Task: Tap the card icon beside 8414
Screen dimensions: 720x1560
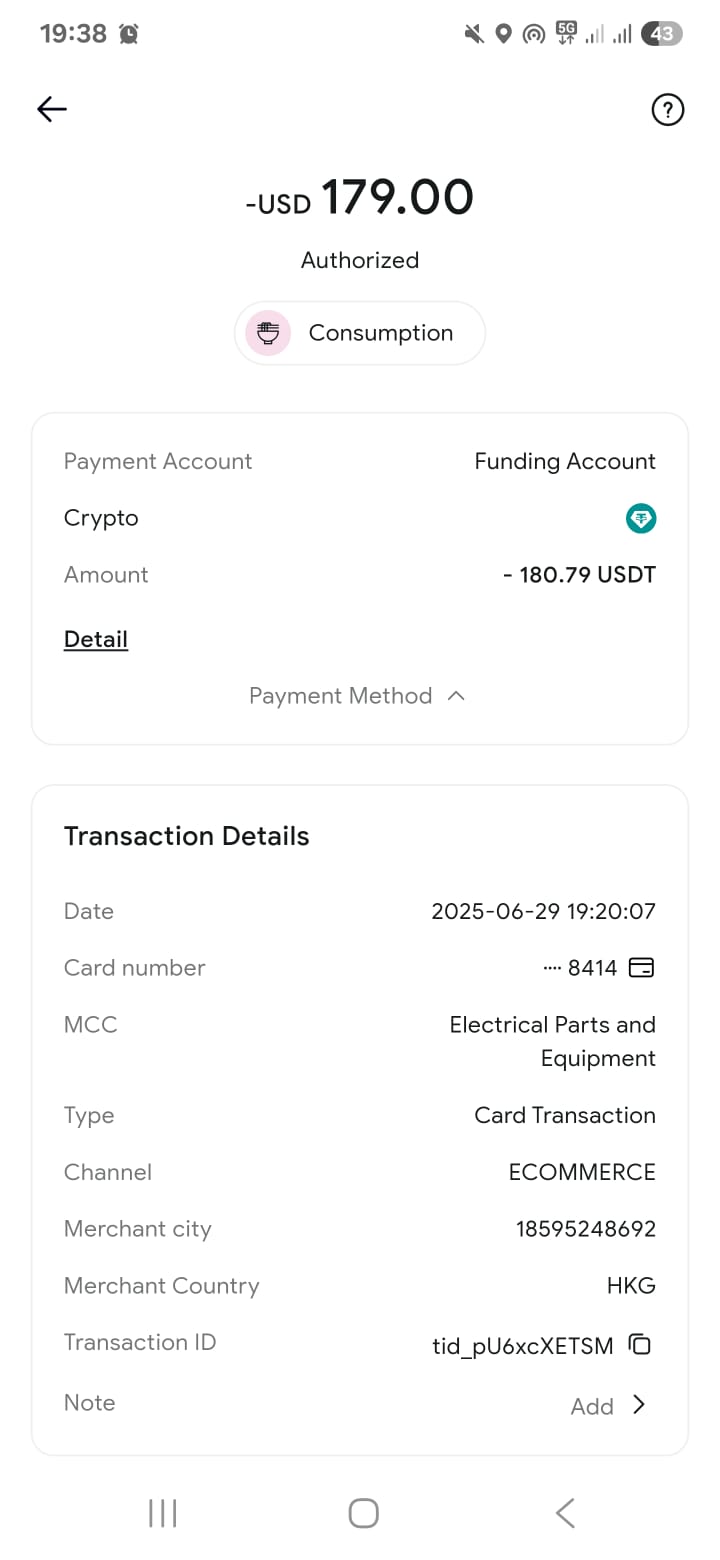Action: click(641, 968)
